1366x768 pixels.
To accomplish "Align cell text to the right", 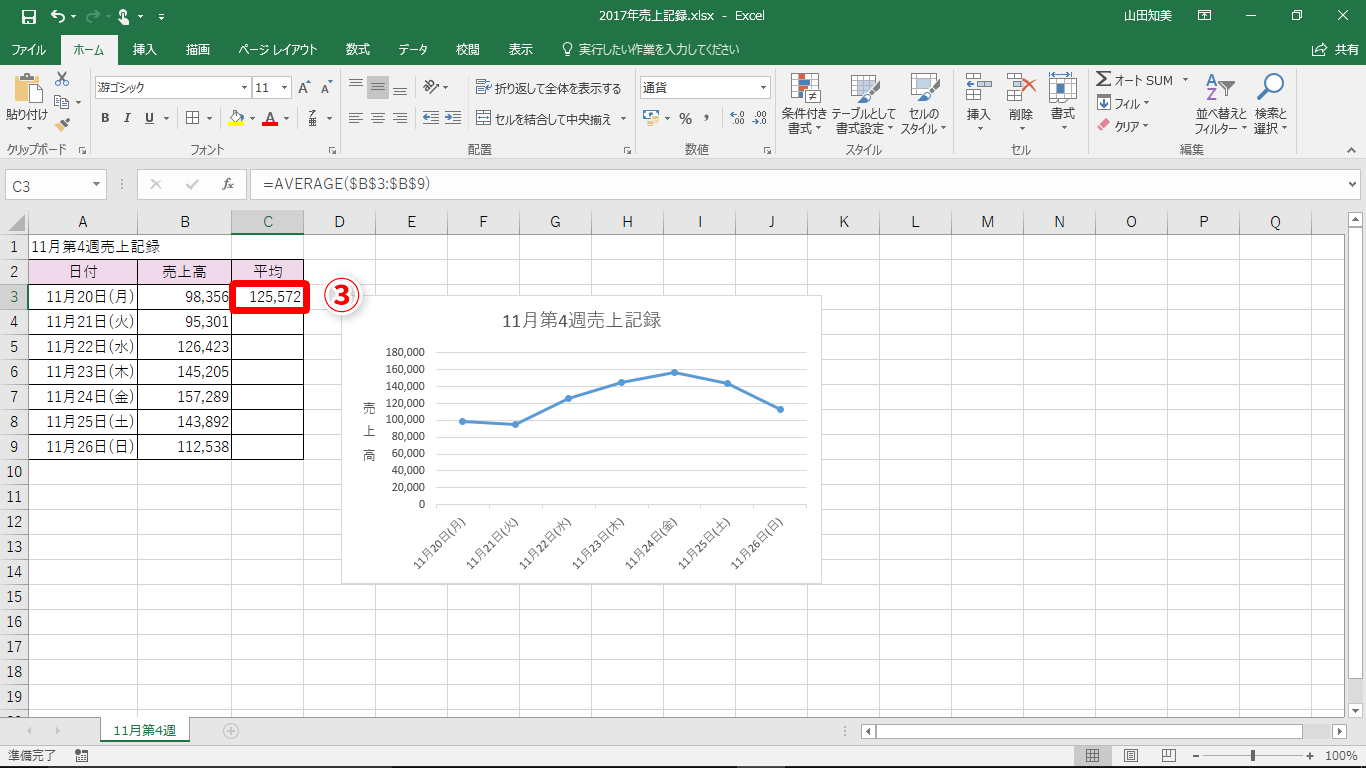I will [400, 118].
